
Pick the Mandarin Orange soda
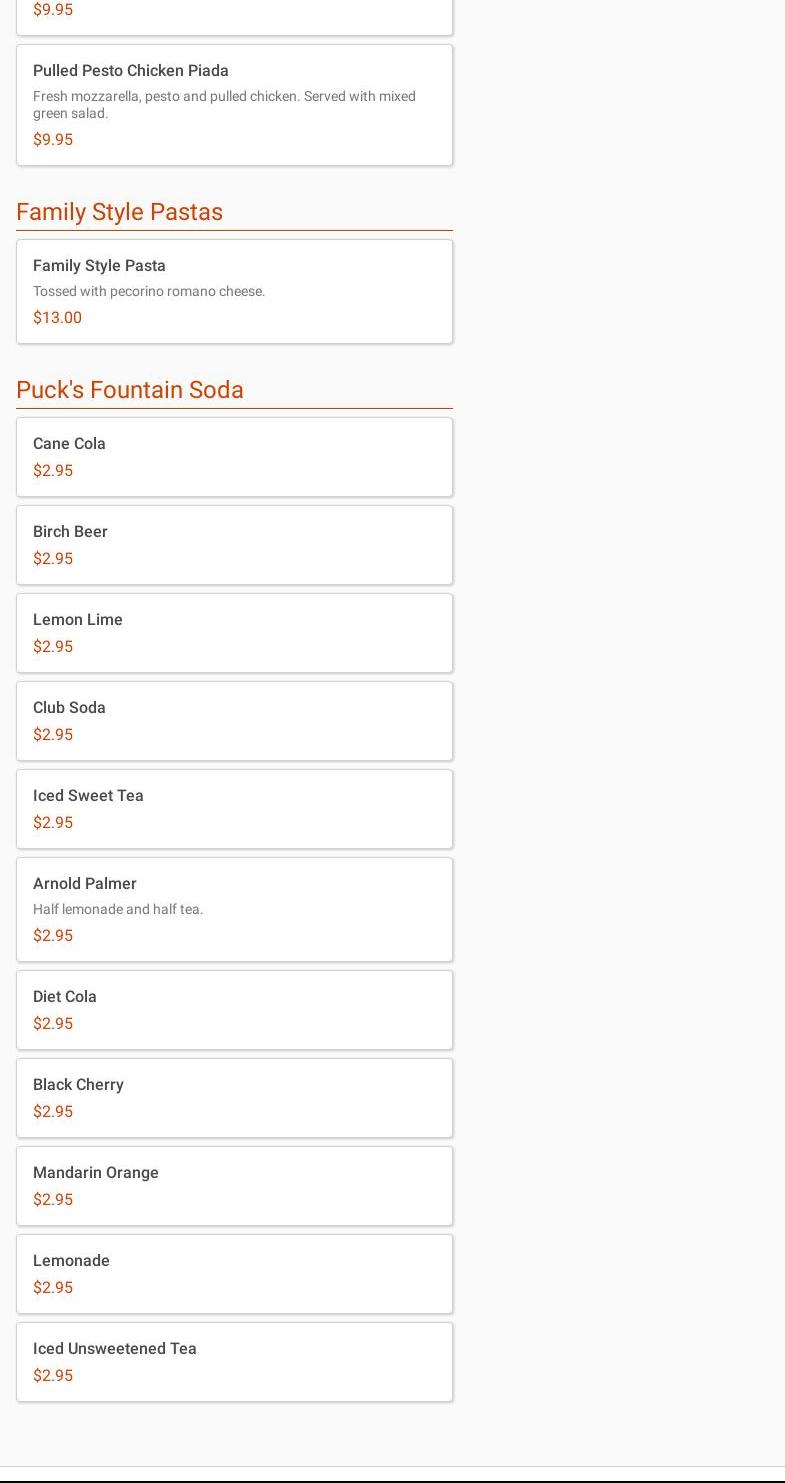coord(234,1185)
